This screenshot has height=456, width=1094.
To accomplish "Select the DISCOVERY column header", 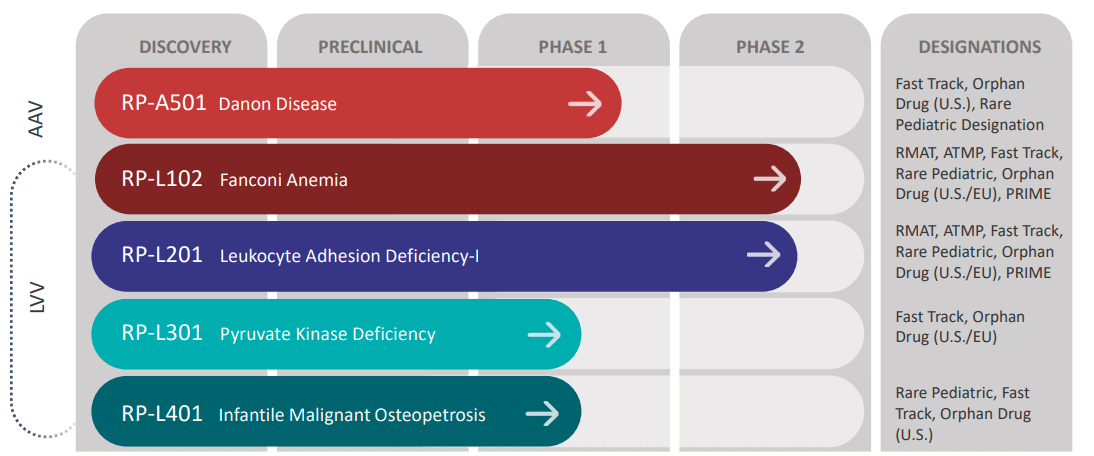I will 185,47.
